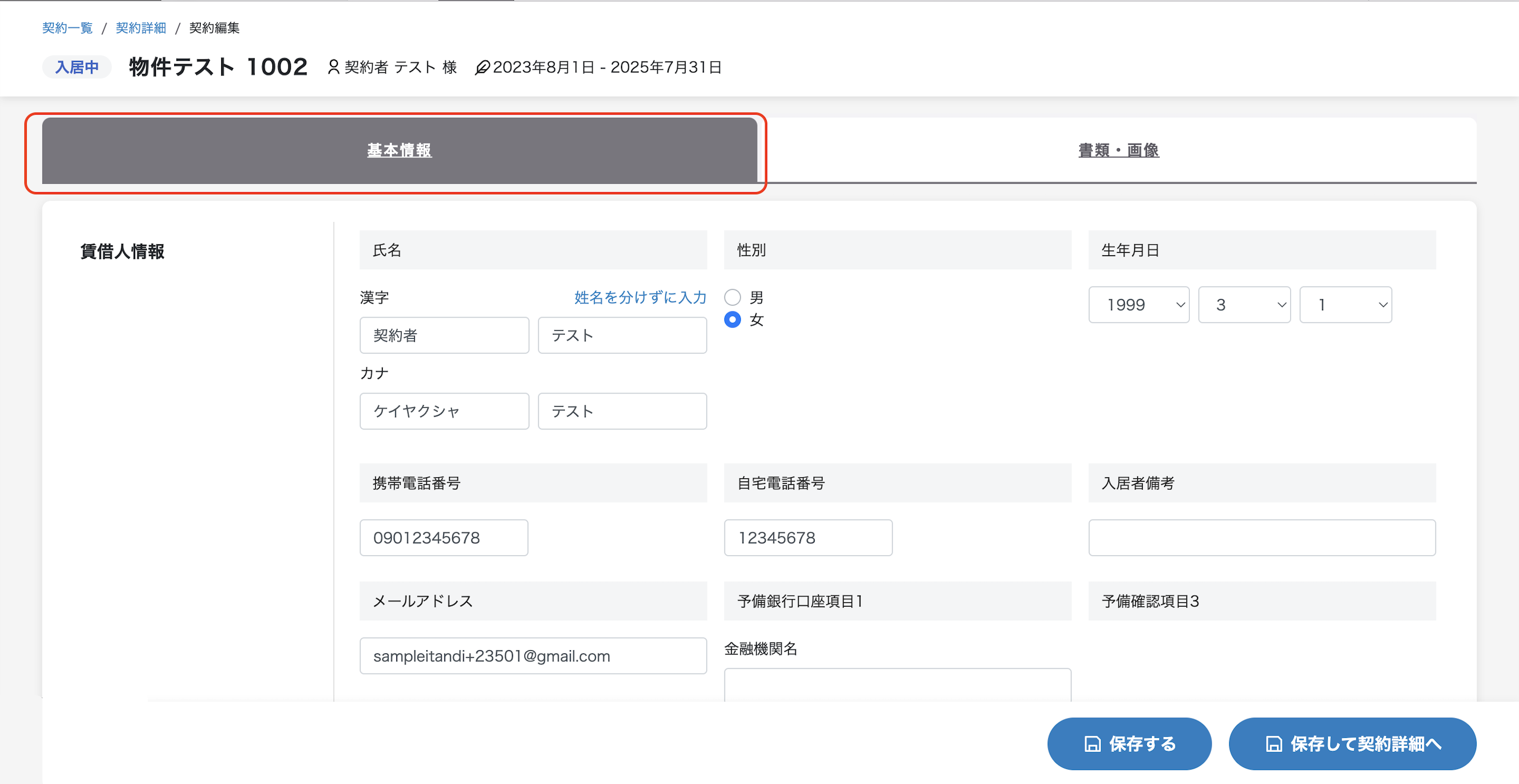Go to 契約詳細 breadcrumb link
The height and width of the screenshot is (784, 1519).
(141, 28)
